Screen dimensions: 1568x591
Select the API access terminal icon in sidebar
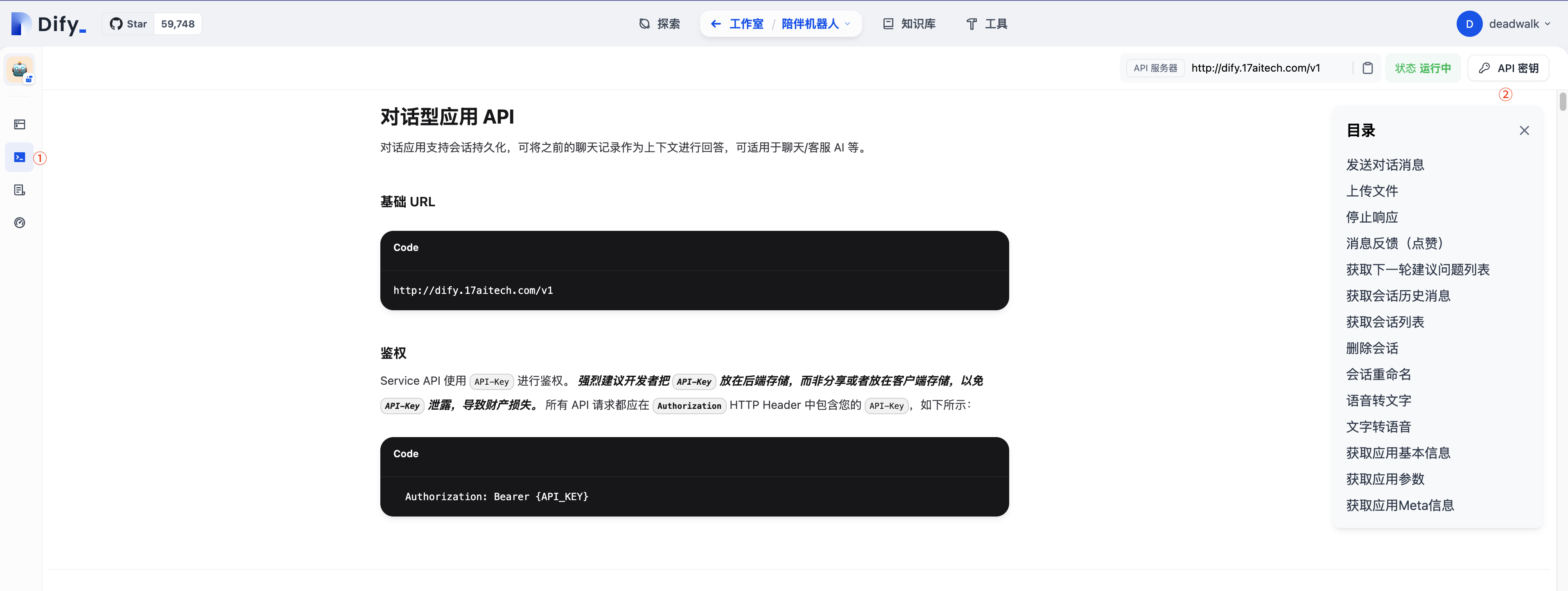pyautogui.click(x=20, y=157)
